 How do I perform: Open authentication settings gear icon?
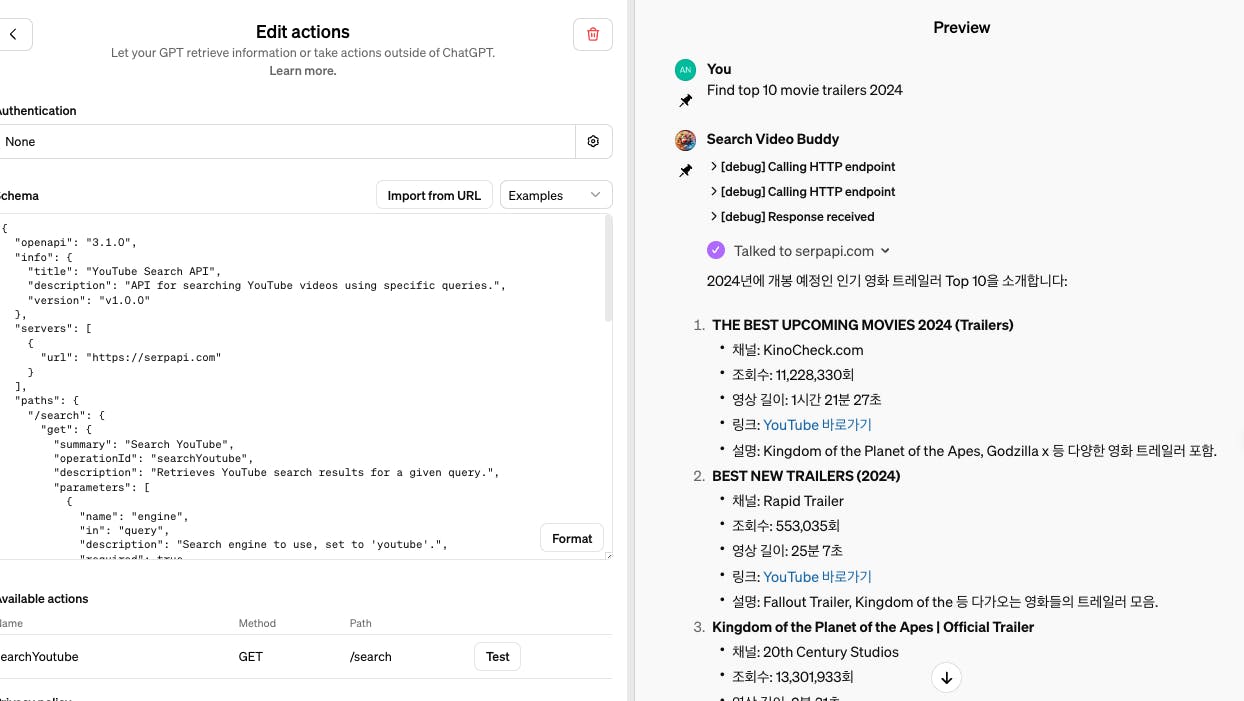593,142
